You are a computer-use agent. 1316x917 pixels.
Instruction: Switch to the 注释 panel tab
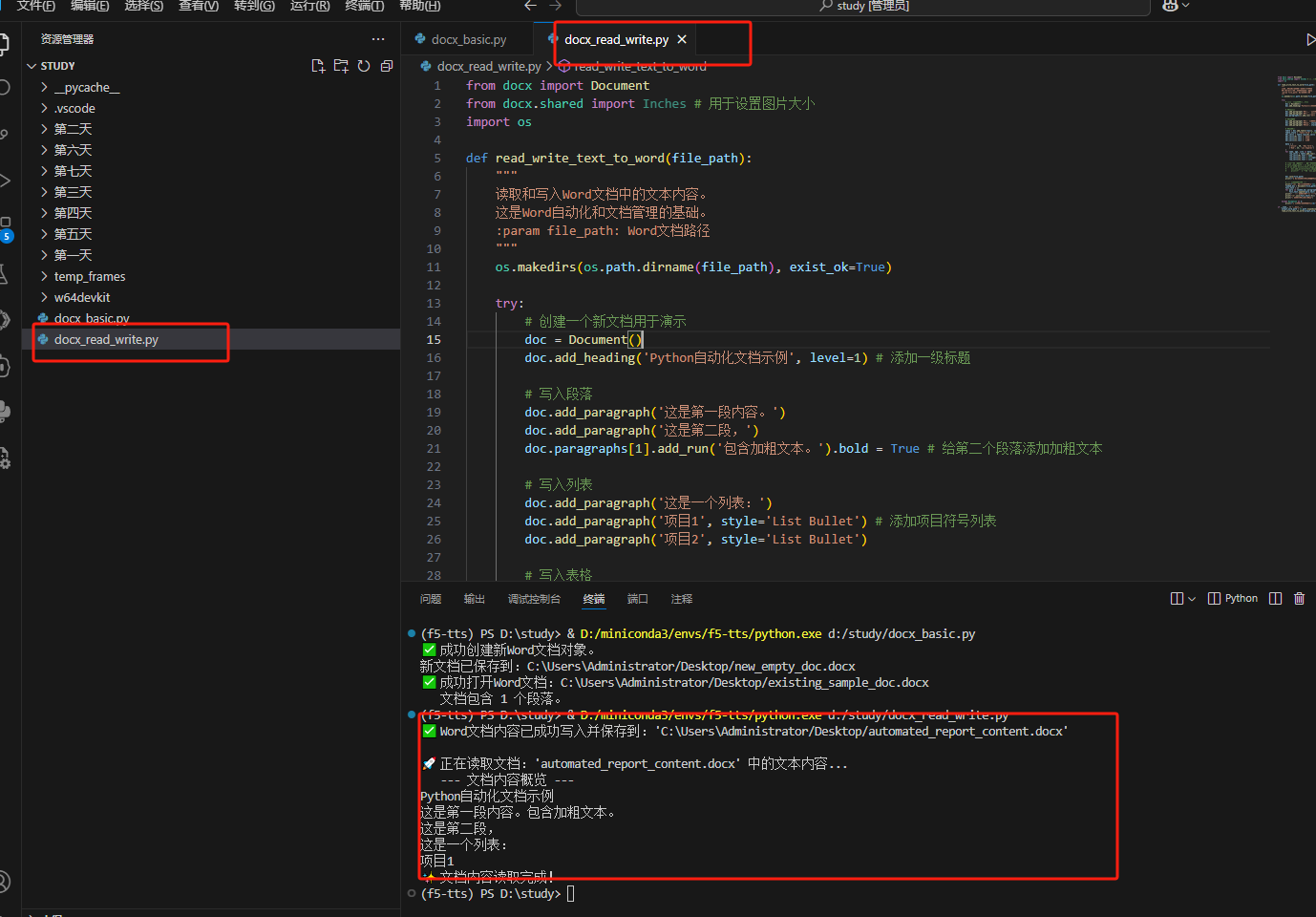coord(682,599)
